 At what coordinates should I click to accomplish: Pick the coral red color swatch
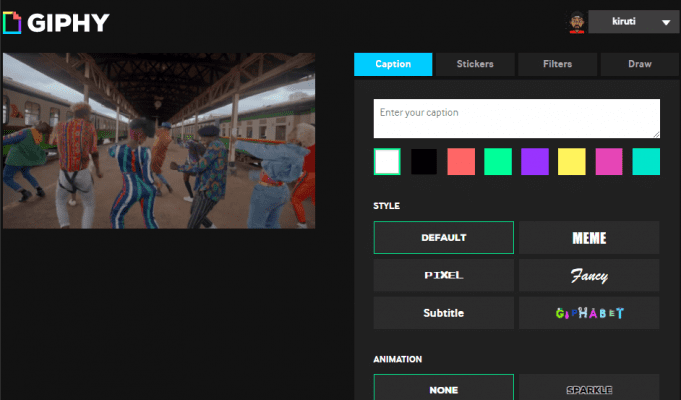(x=461, y=162)
